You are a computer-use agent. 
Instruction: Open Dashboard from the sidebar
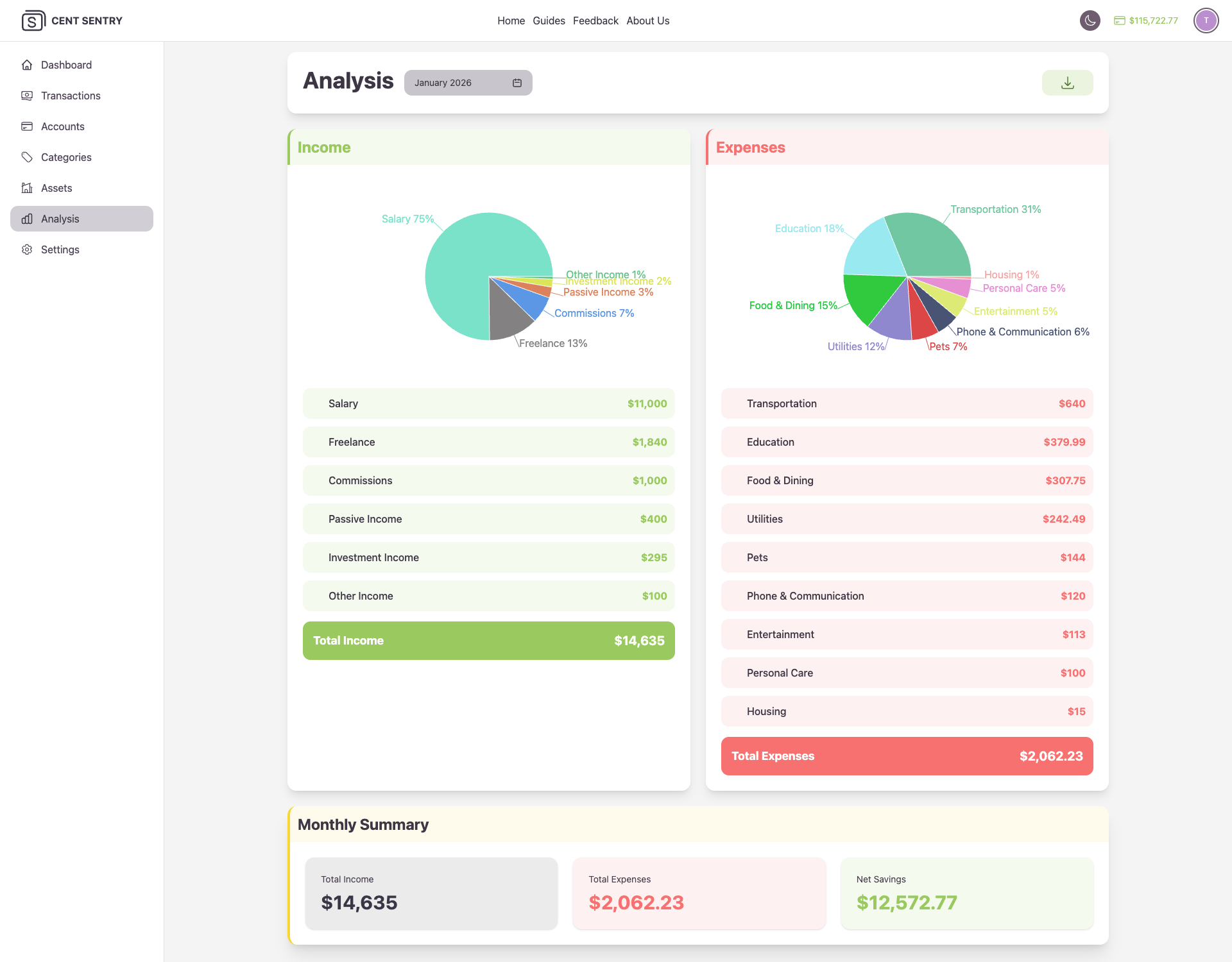tap(66, 65)
